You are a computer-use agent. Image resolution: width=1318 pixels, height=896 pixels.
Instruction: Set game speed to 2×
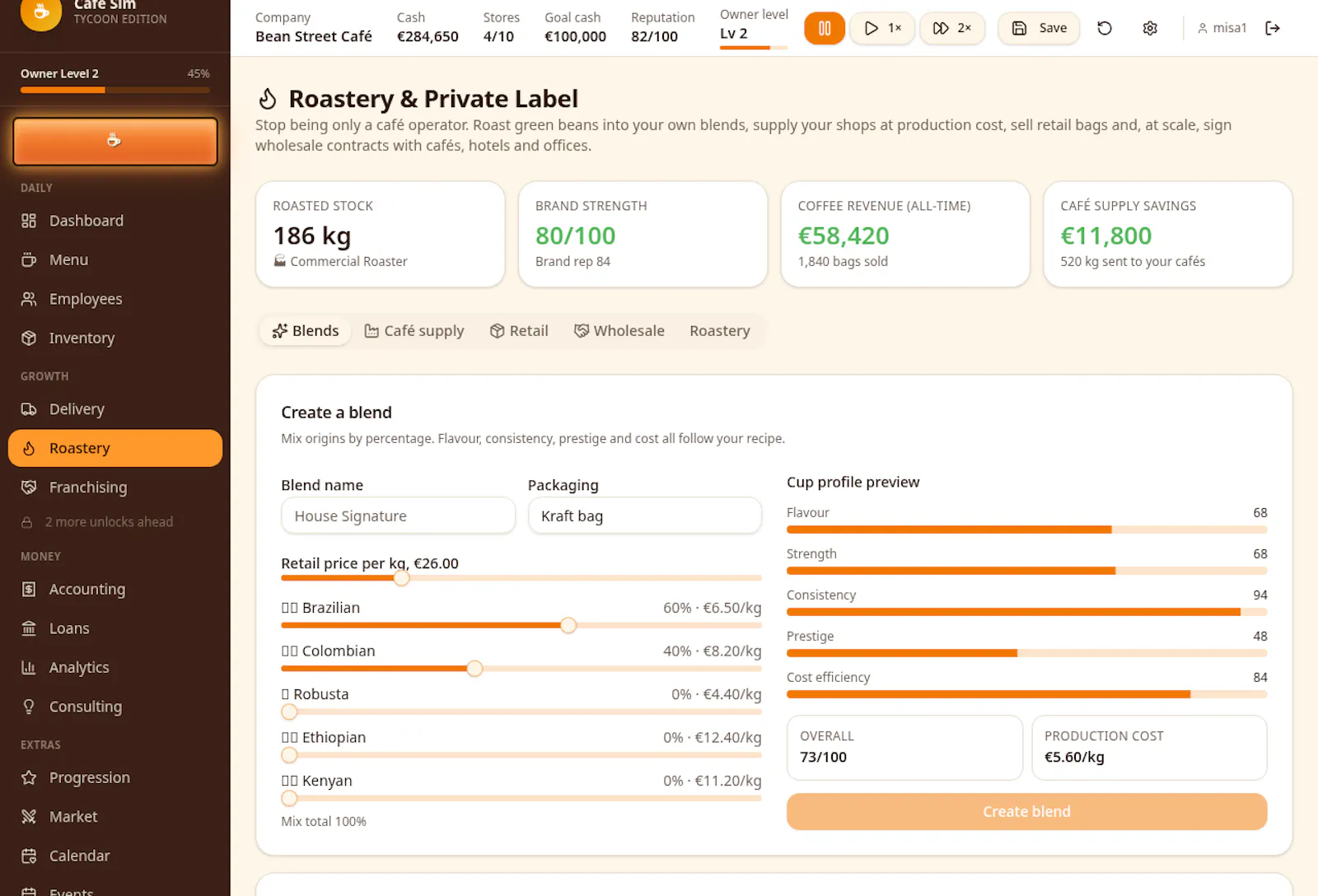(x=952, y=29)
